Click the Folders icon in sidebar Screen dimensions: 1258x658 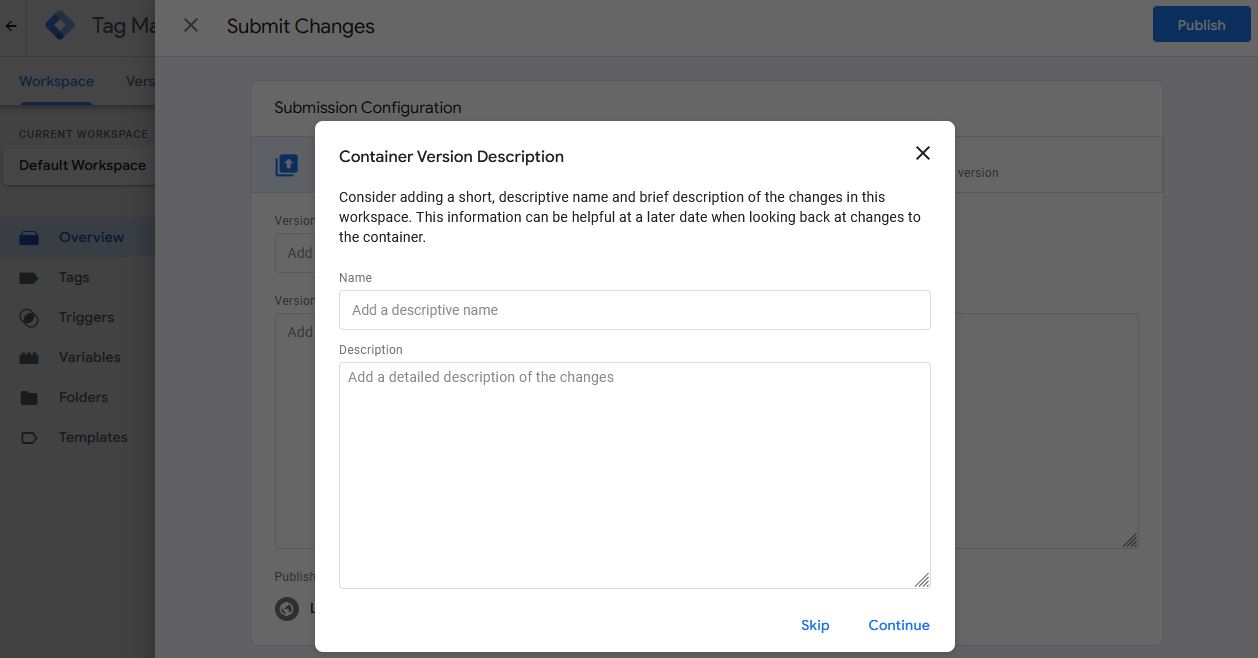pyautogui.click(x=29, y=397)
